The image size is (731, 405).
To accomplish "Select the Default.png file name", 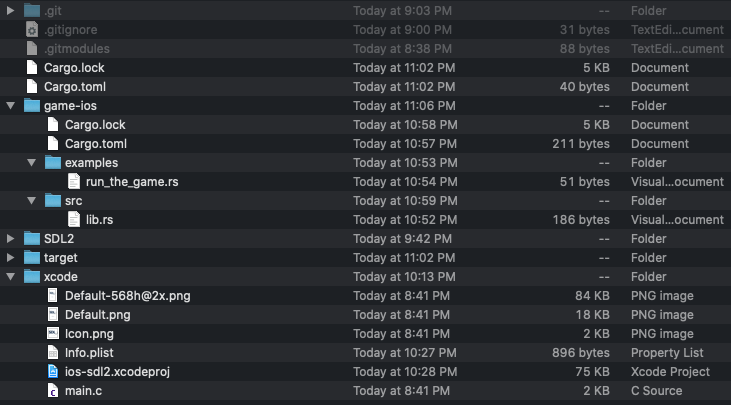I will pyautogui.click(x=97, y=315).
